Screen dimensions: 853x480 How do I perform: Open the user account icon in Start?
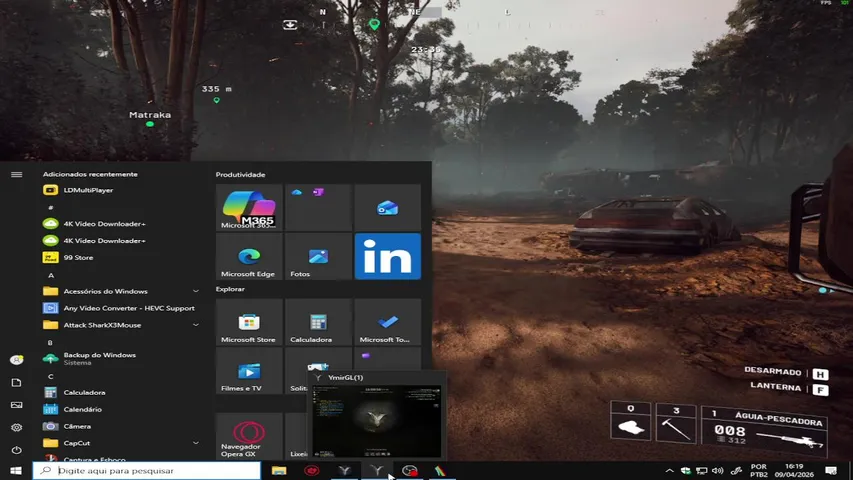[16, 360]
